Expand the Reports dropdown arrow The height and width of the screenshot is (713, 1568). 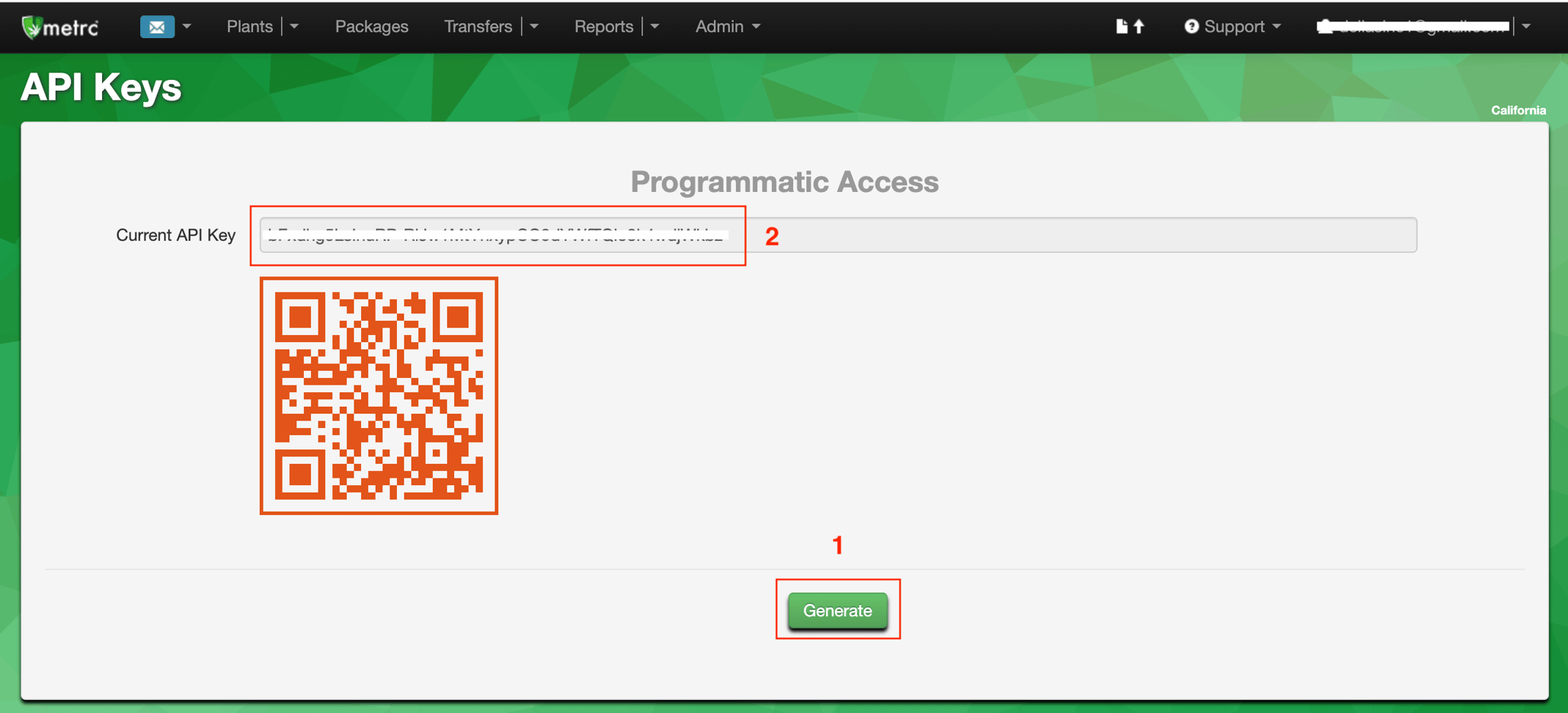[654, 25]
